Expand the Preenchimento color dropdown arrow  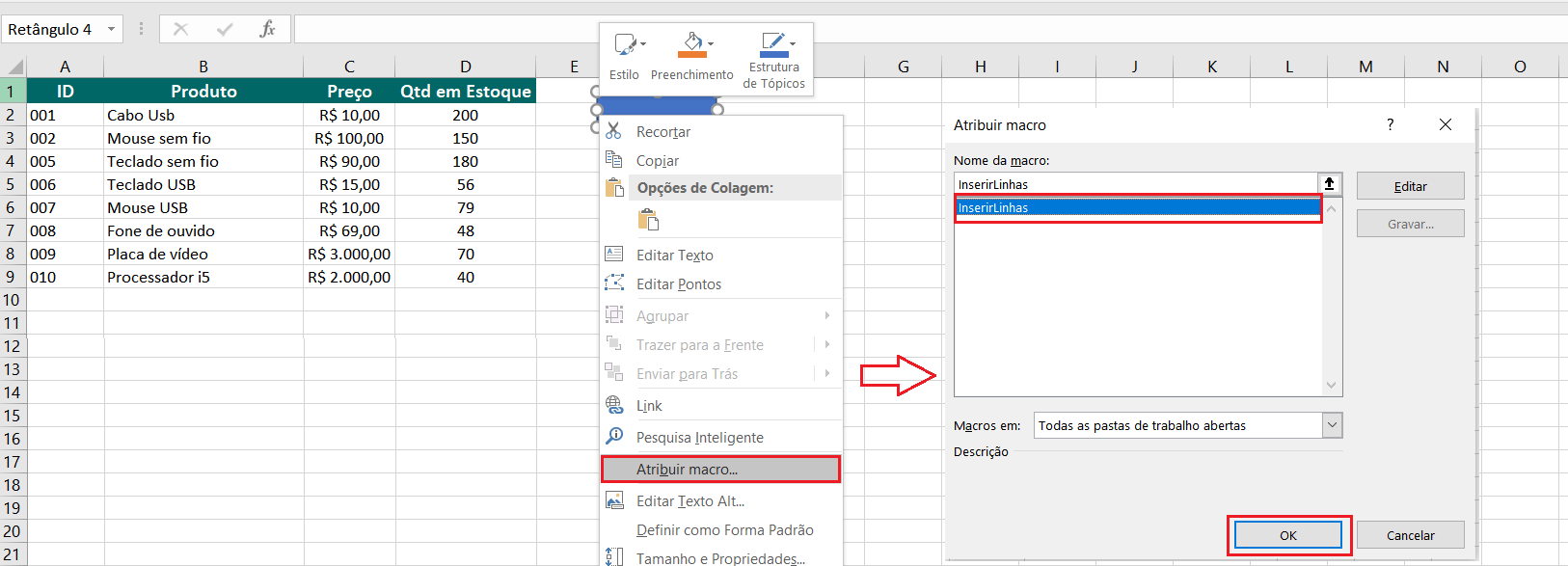point(711,44)
